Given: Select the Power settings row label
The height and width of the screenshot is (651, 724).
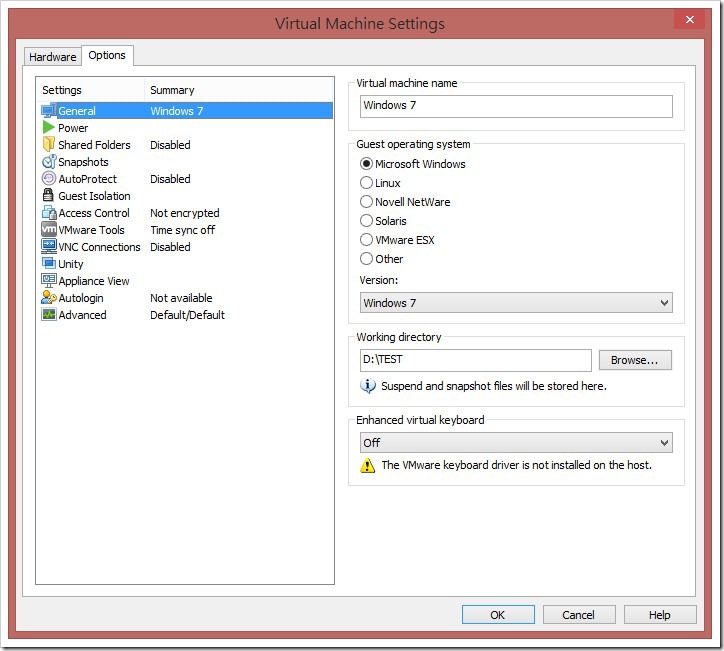Looking at the screenshot, I should pos(73,128).
